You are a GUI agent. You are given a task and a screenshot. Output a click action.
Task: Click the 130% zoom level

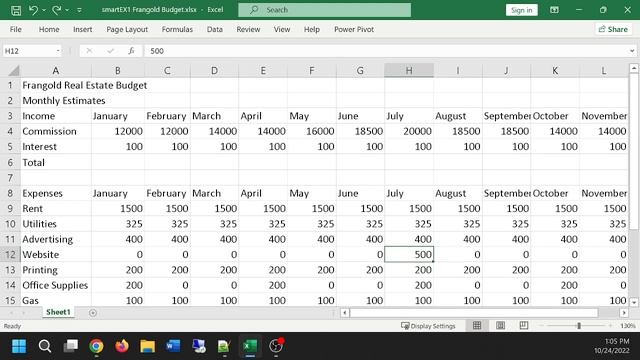click(x=627, y=326)
